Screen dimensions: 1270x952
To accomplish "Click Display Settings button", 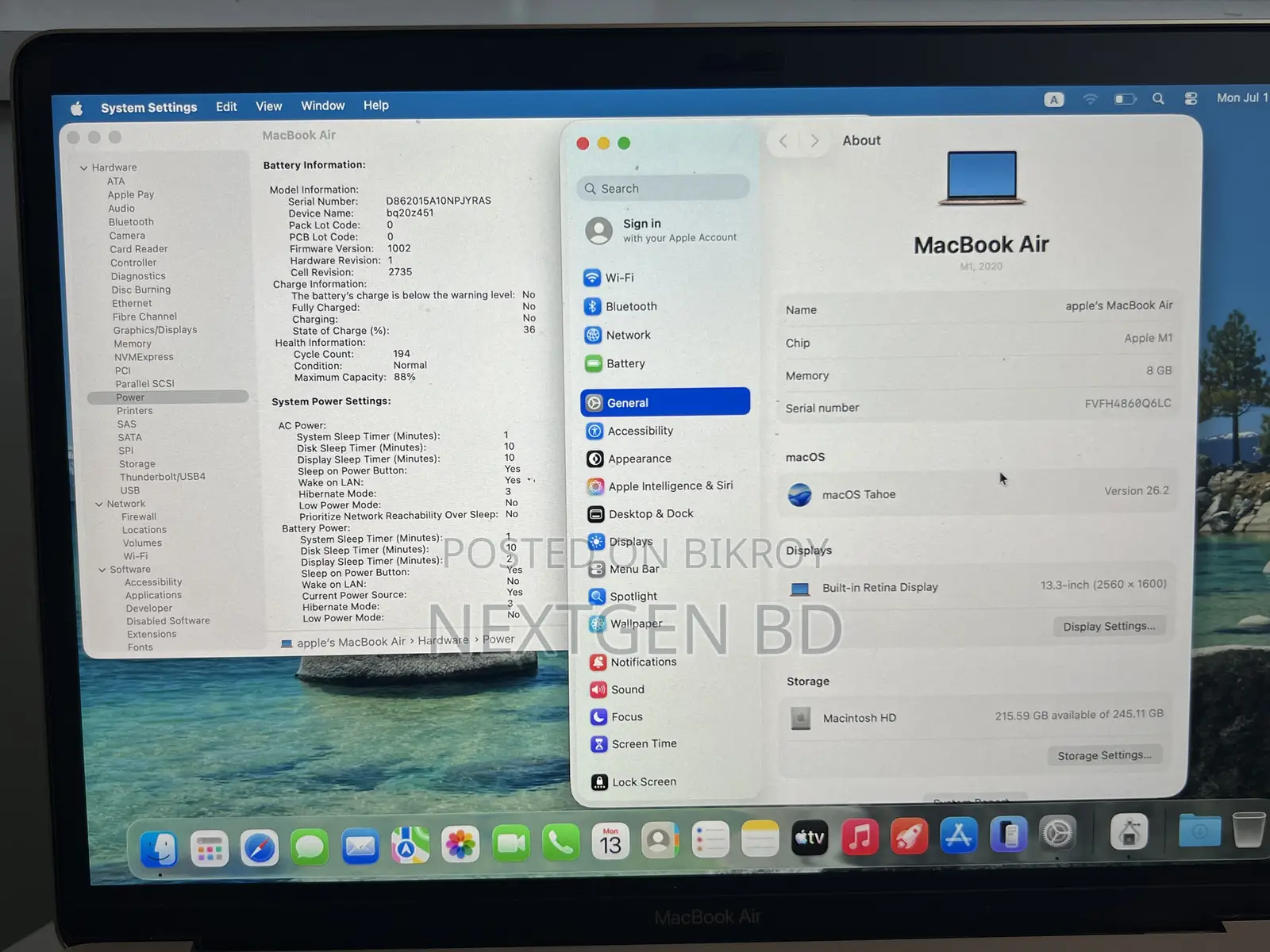I will 1109,626.
